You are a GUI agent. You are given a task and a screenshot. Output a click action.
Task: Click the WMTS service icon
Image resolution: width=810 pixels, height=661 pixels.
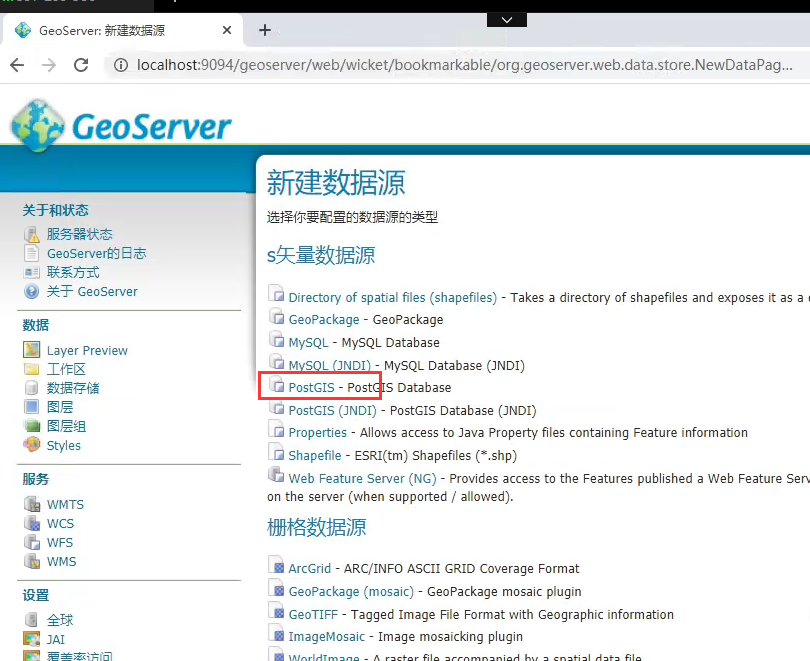32,504
